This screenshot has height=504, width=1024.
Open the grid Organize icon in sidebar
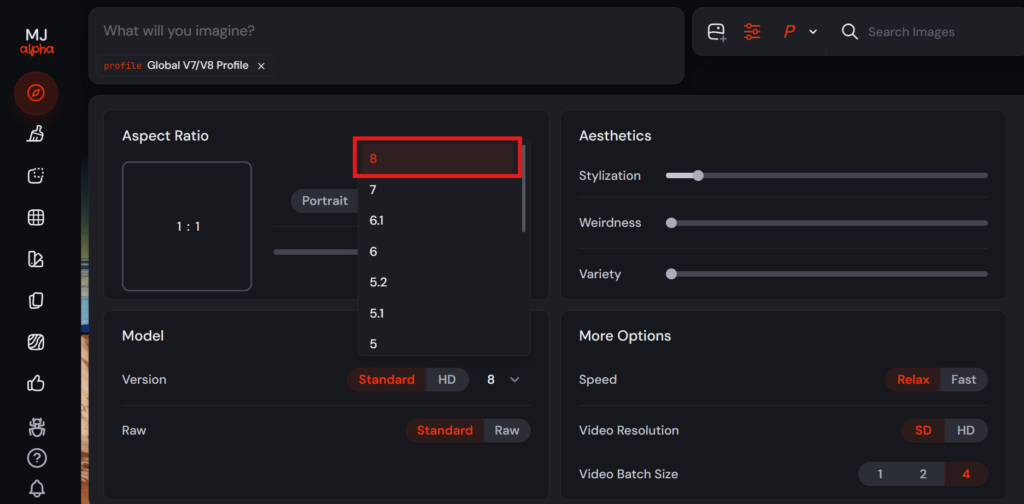(x=36, y=217)
